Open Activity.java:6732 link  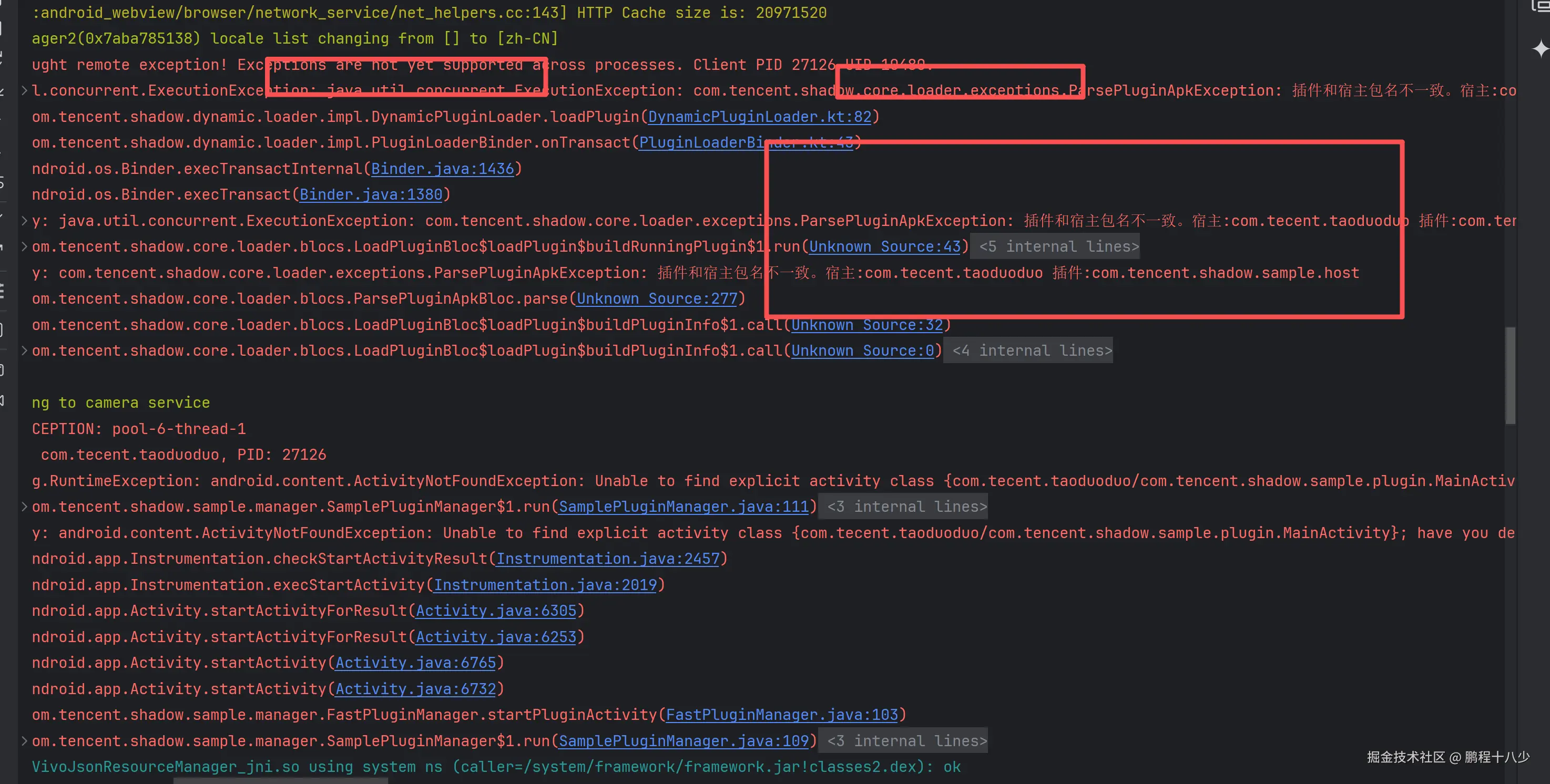(x=415, y=689)
